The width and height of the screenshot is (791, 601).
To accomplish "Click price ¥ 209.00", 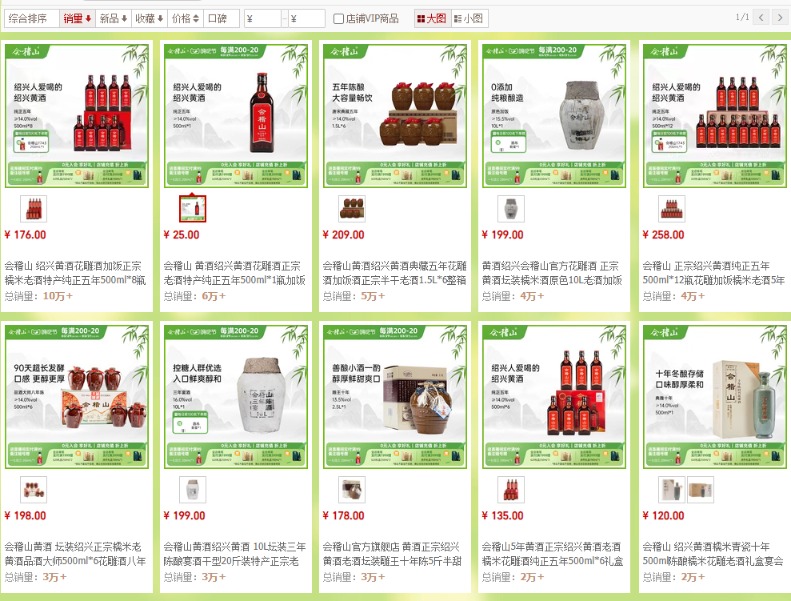I will (x=344, y=235).
